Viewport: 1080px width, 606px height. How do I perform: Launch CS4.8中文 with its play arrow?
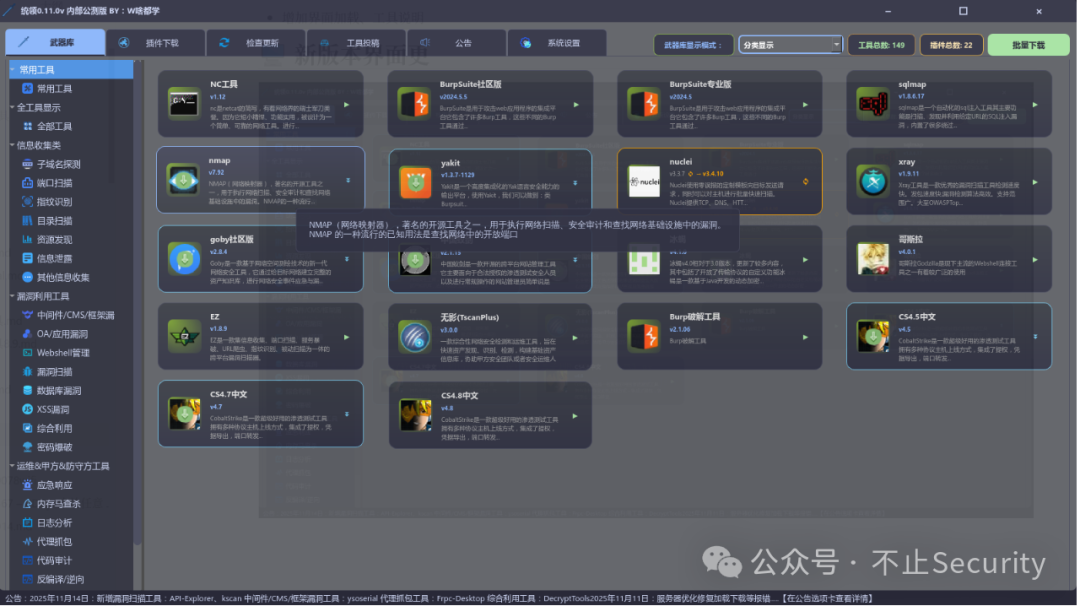click(x=575, y=416)
